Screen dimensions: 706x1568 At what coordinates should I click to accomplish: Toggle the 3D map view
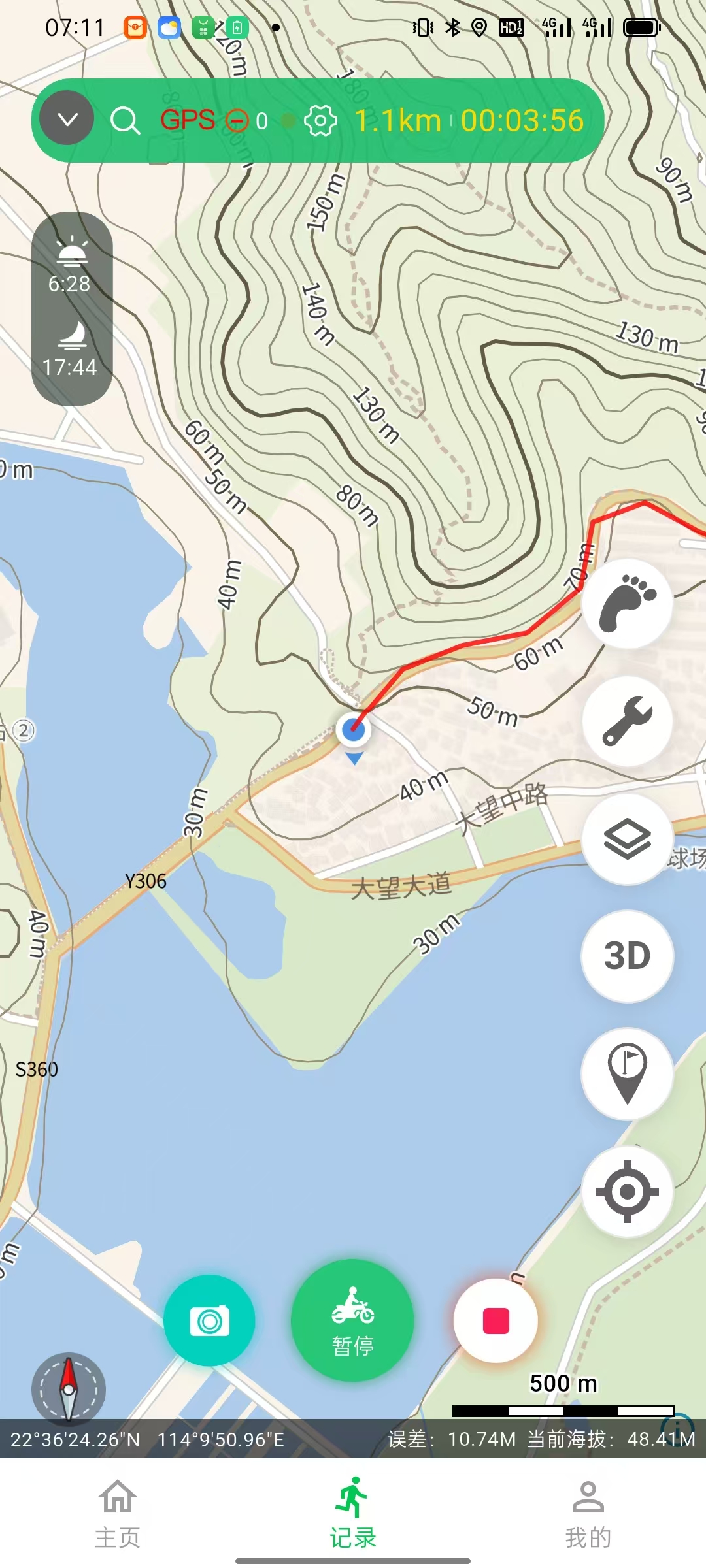627,956
